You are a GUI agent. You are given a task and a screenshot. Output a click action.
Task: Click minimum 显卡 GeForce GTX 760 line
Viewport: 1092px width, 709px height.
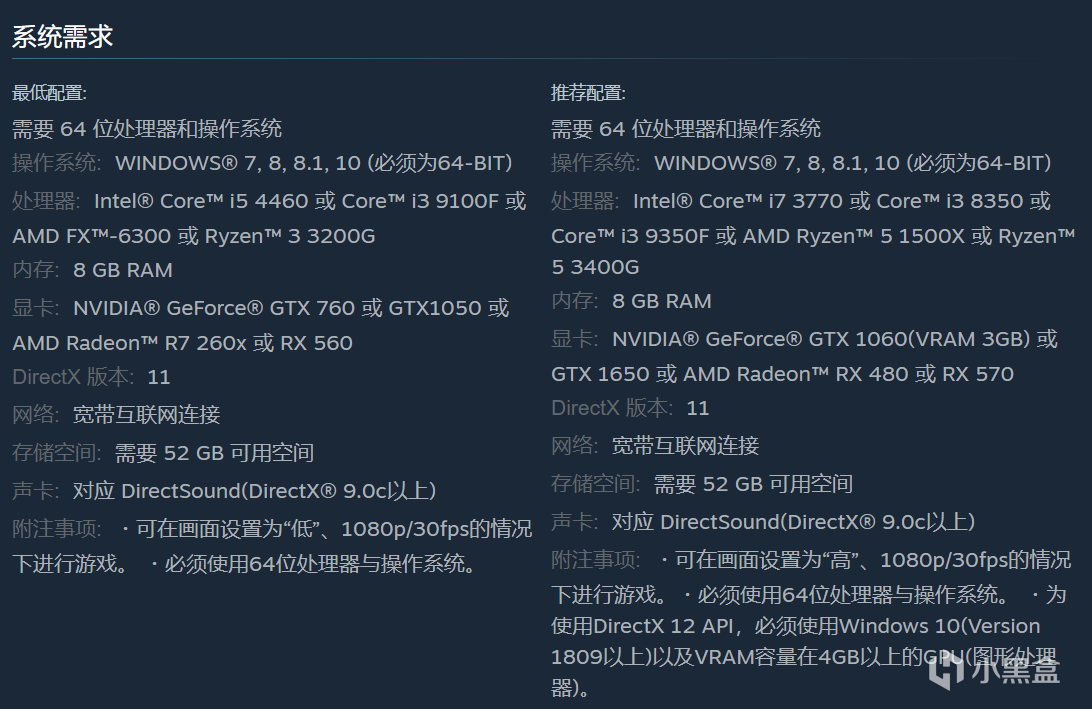point(261,308)
